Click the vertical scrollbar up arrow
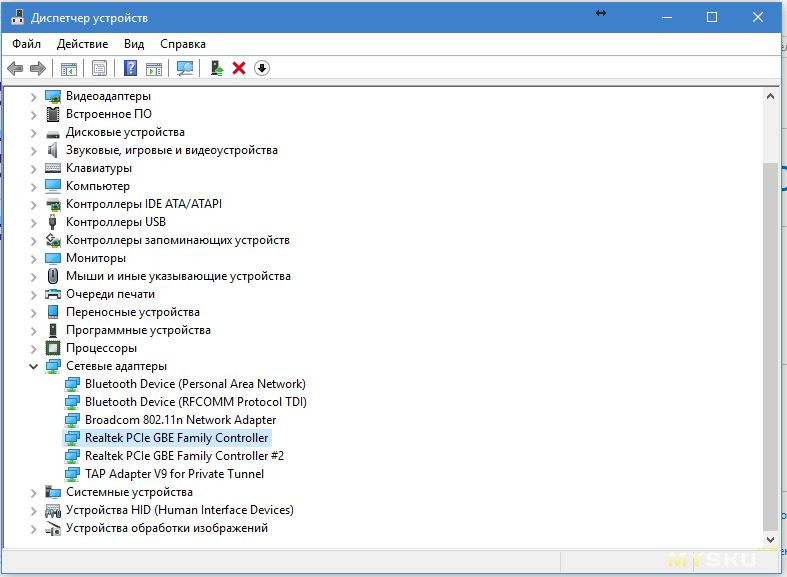Screen dimensions: 787x577 tap(770, 96)
